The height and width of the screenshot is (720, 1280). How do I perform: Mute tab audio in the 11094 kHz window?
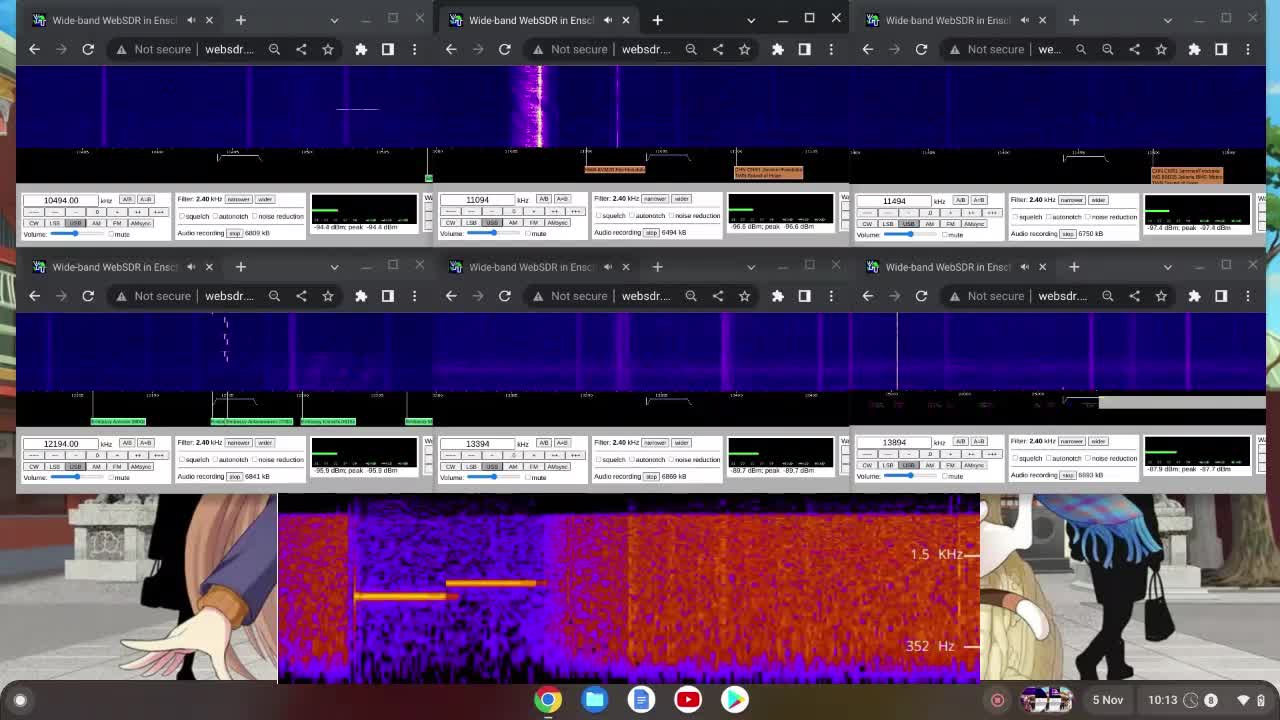608,20
